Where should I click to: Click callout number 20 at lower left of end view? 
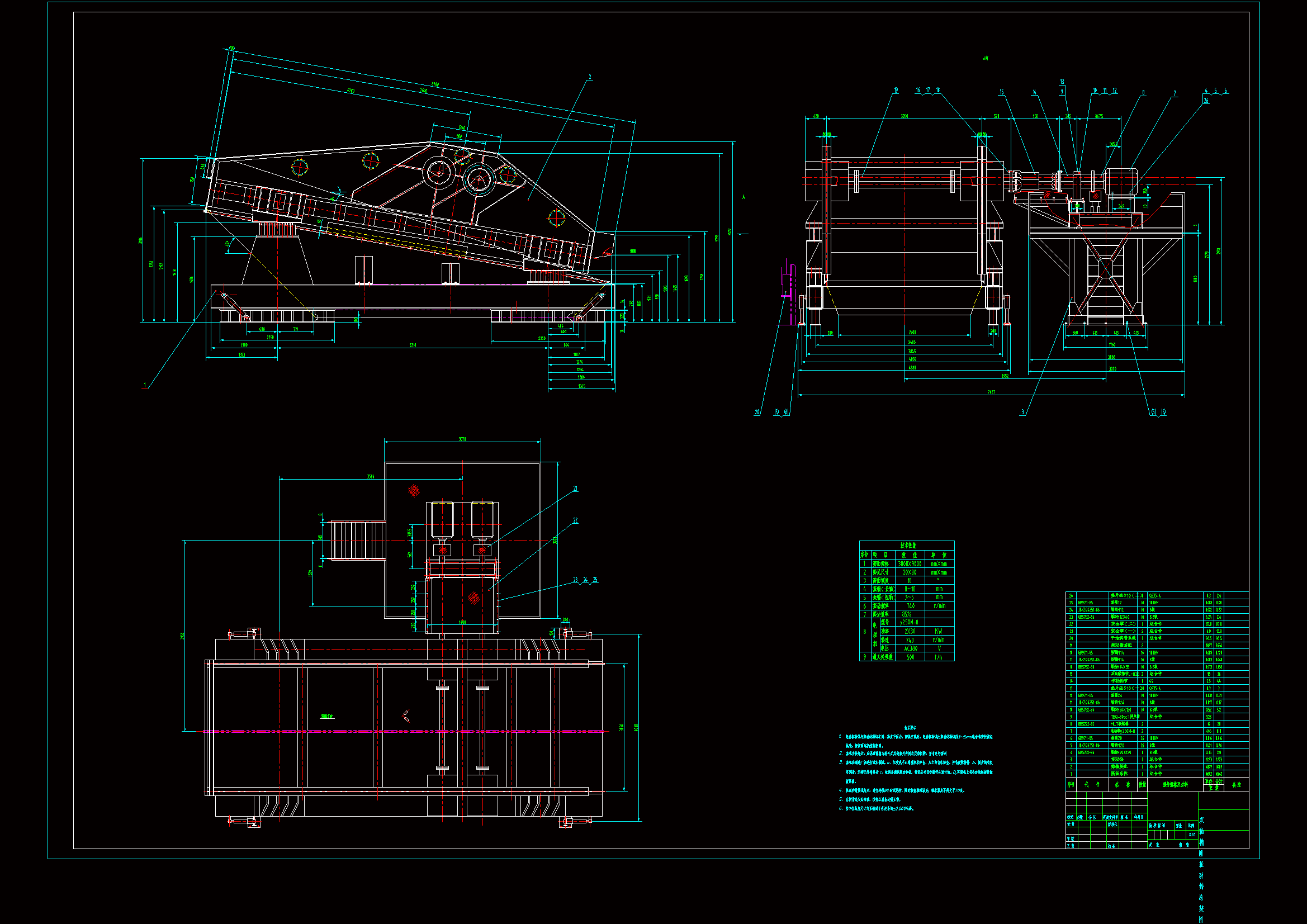(x=757, y=412)
